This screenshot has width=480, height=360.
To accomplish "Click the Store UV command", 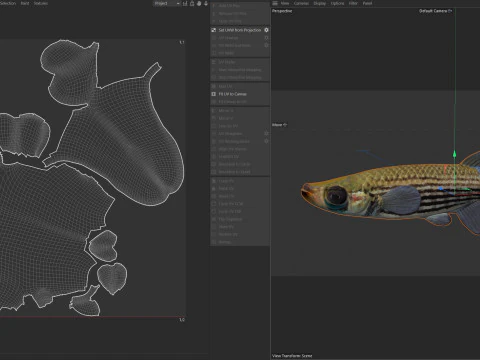I will [226, 227].
